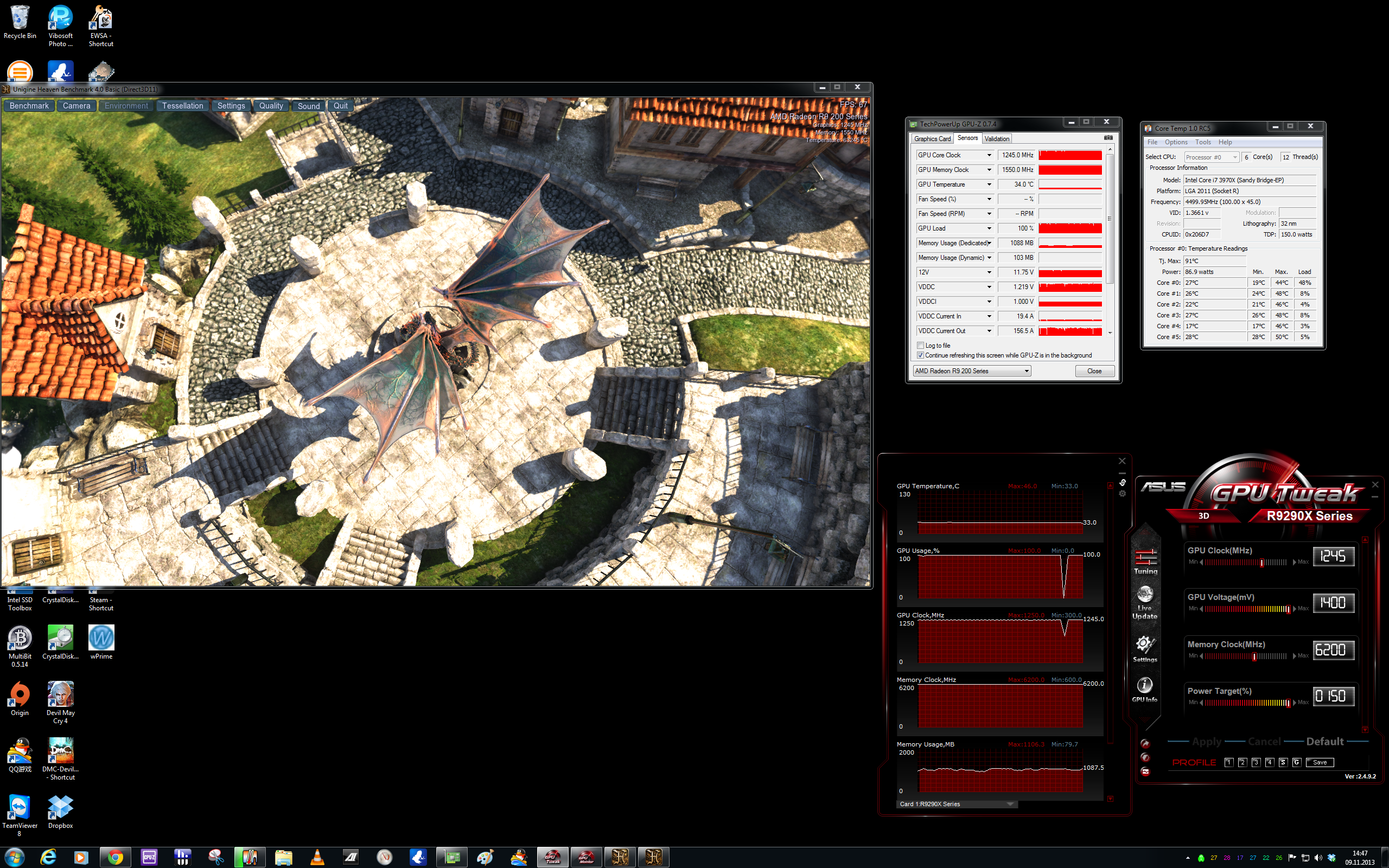The height and width of the screenshot is (868, 1389).
Task: Select profile 4 in GPU Tweak
Action: tap(1270, 762)
